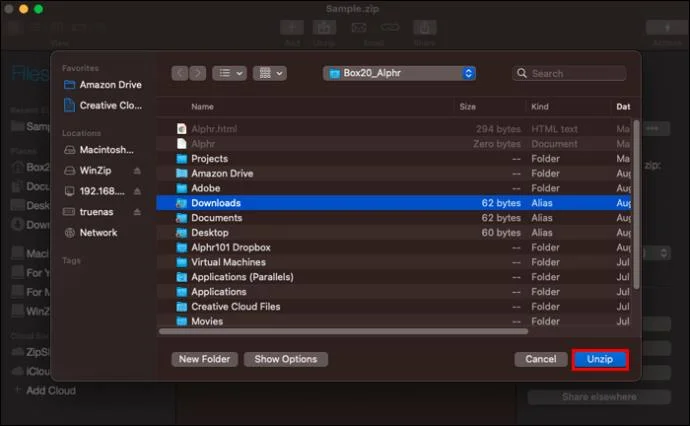Image resolution: width=690 pixels, height=426 pixels.
Task: Click the forward navigation arrow
Action: (x=198, y=73)
